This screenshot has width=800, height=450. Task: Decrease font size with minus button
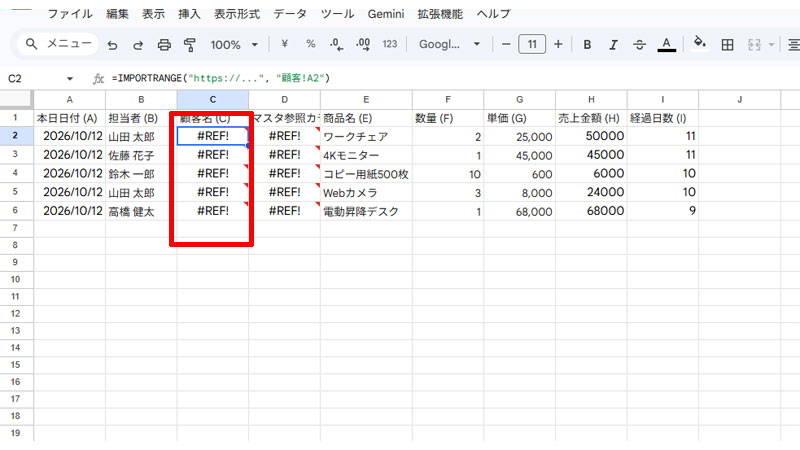tap(506, 44)
